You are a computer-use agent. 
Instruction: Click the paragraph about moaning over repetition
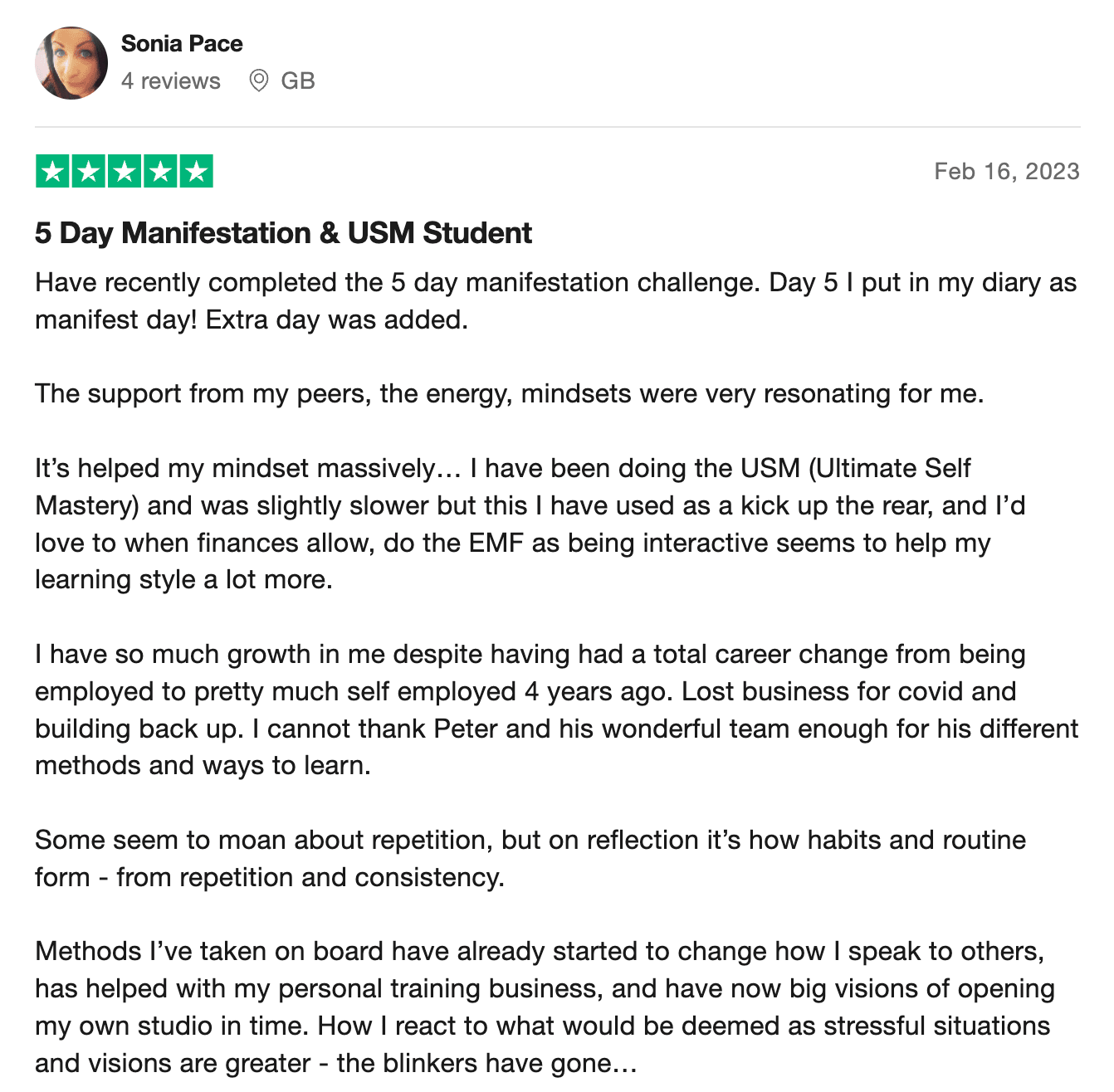530,859
